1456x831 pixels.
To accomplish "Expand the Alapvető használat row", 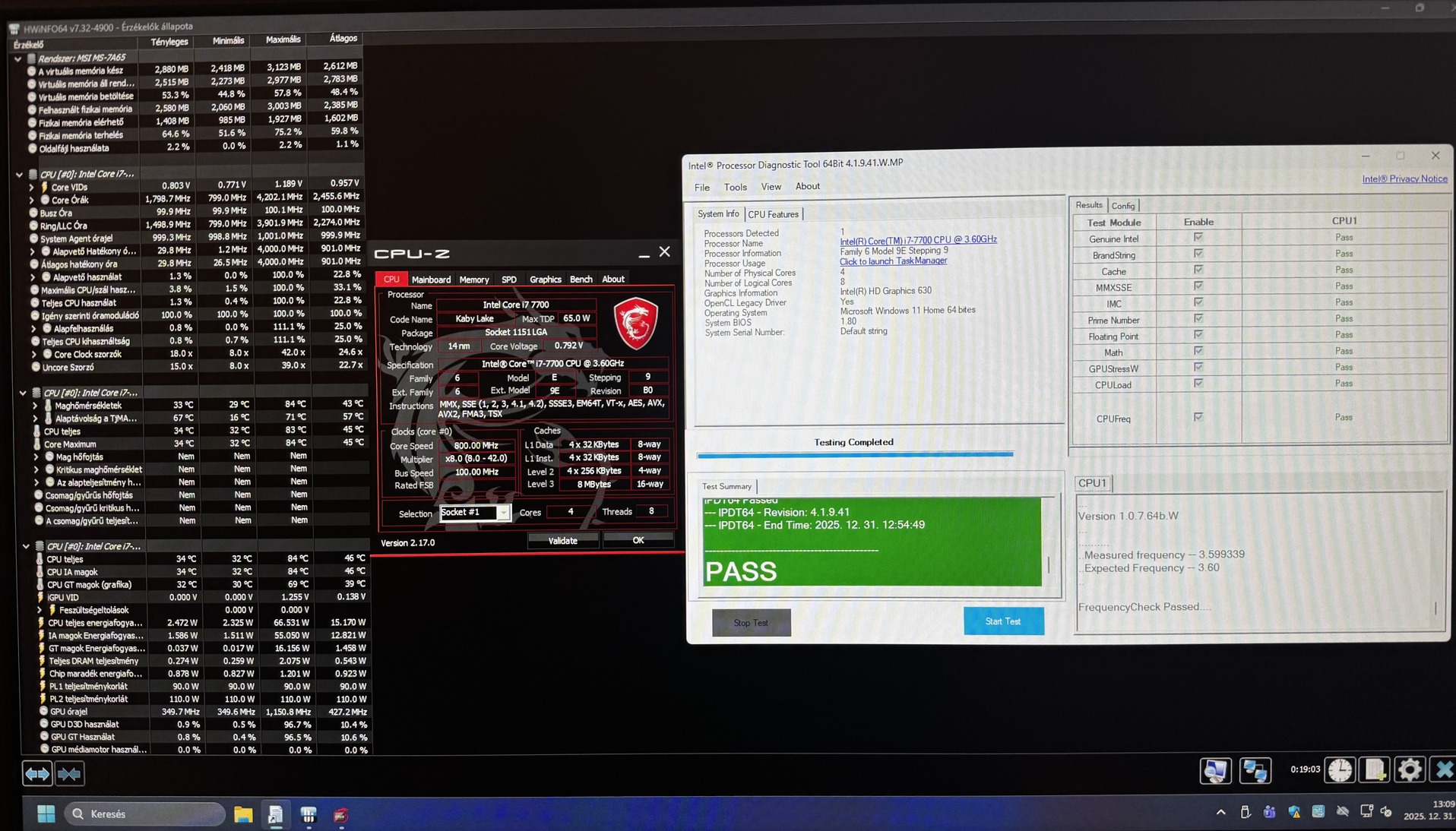I will click(x=33, y=277).
